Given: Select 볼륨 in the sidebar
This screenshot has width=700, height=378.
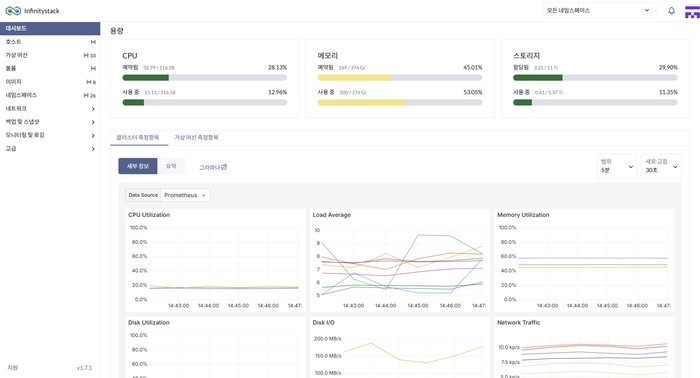Looking at the screenshot, I should coord(50,68).
